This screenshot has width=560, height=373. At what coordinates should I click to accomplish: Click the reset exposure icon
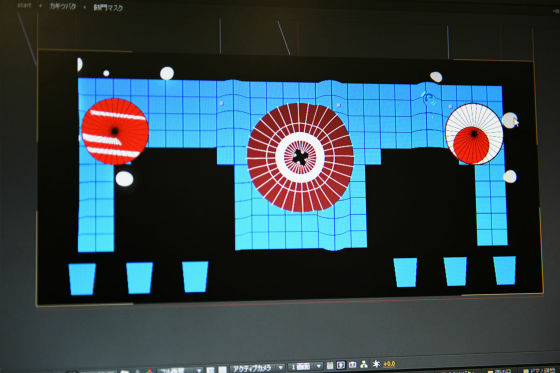(376, 364)
